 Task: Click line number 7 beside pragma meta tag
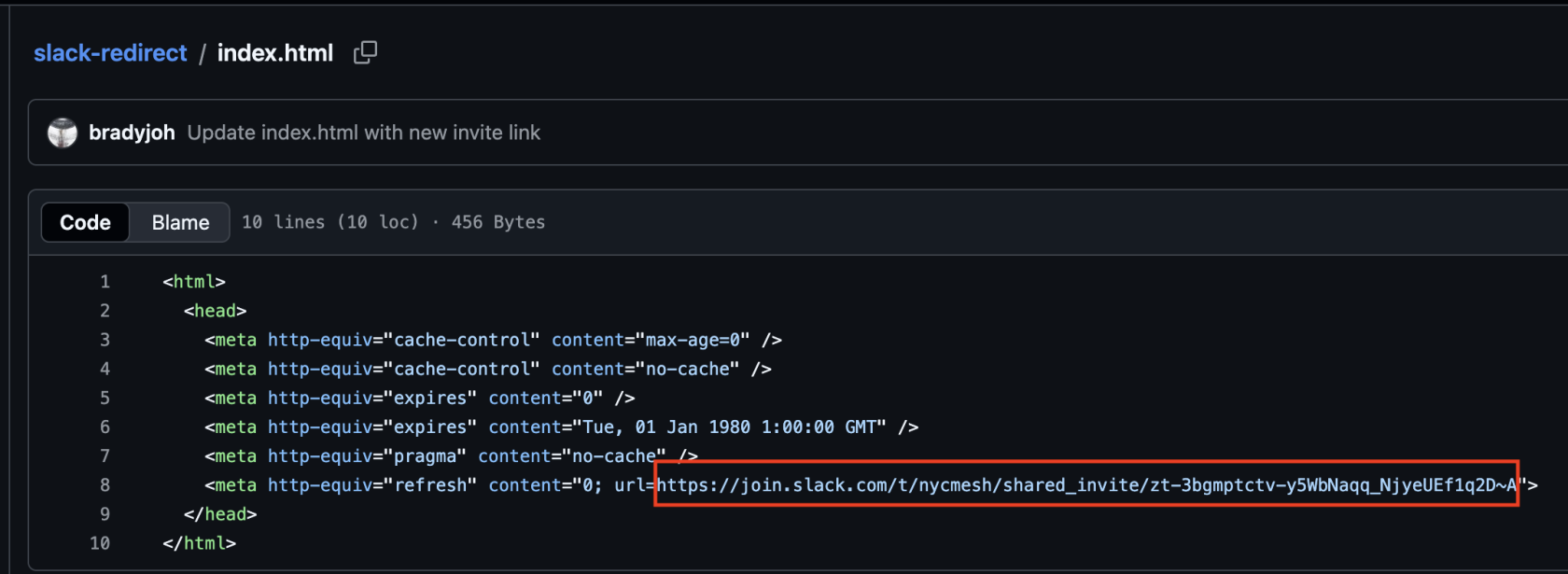coord(105,455)
